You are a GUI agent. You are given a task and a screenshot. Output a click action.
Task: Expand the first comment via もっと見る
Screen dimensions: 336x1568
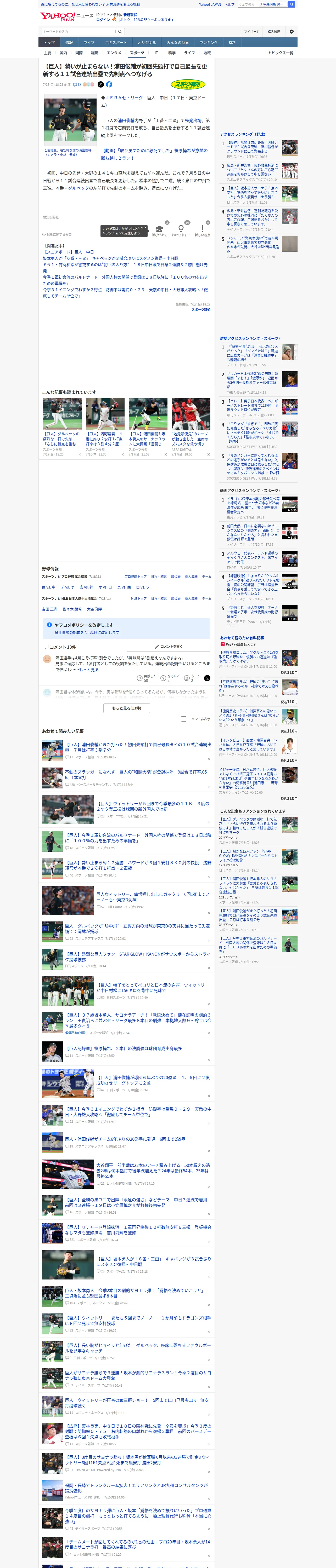88,670
